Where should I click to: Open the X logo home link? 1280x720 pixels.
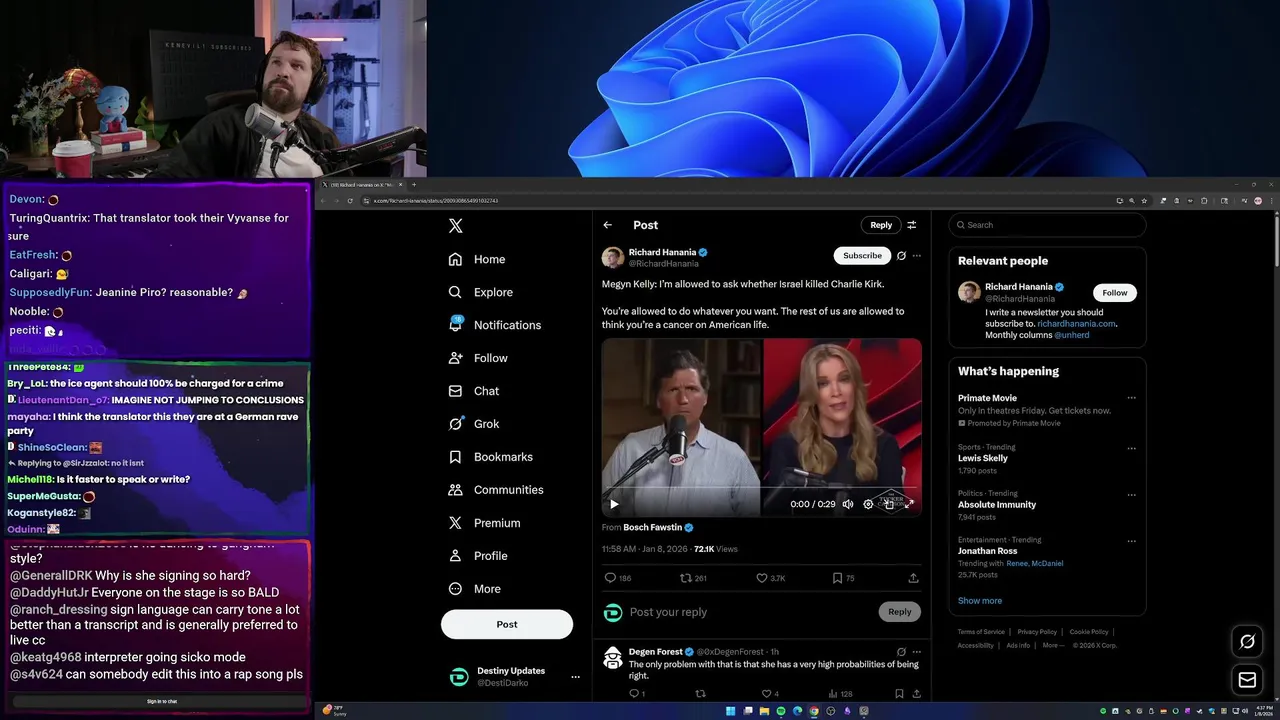(455, 226)
